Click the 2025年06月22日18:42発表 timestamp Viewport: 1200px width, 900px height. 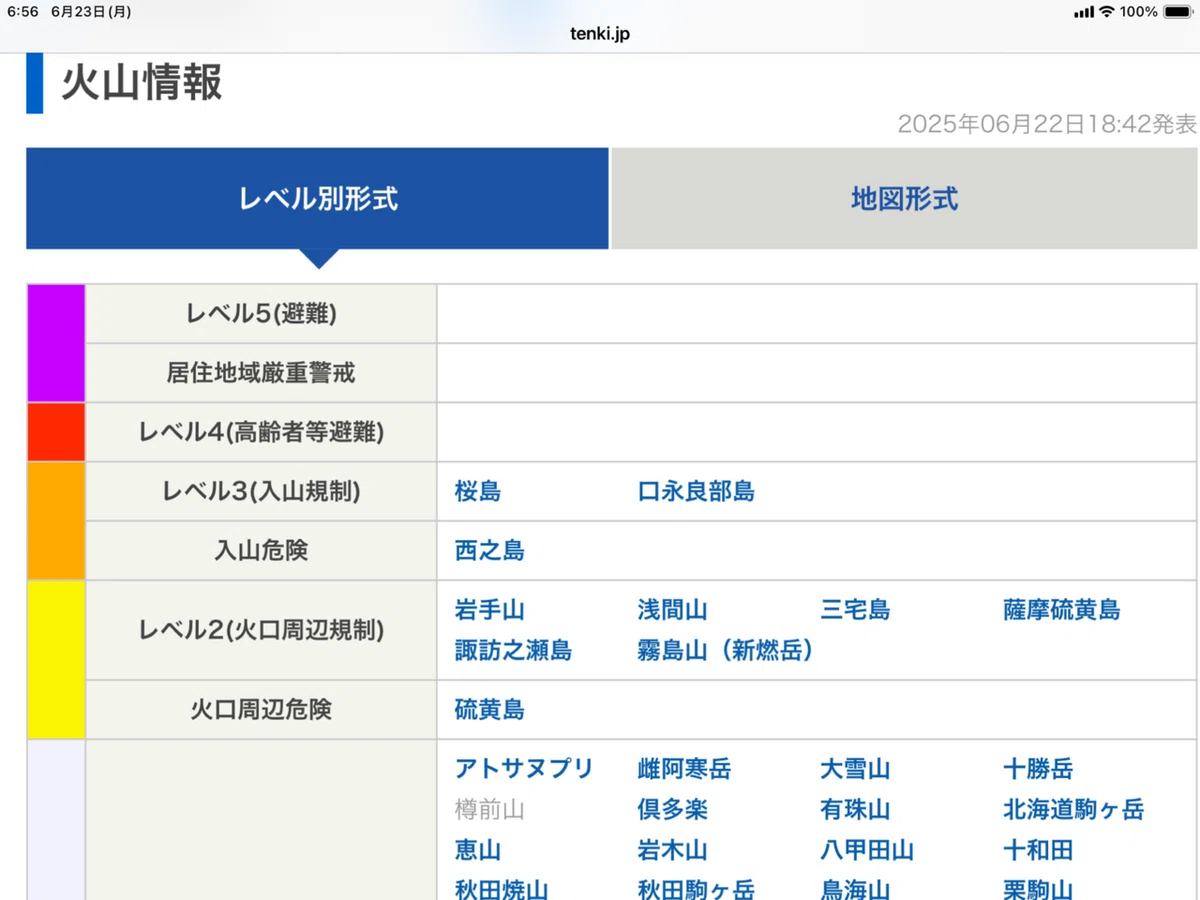tap(1047, 125)
